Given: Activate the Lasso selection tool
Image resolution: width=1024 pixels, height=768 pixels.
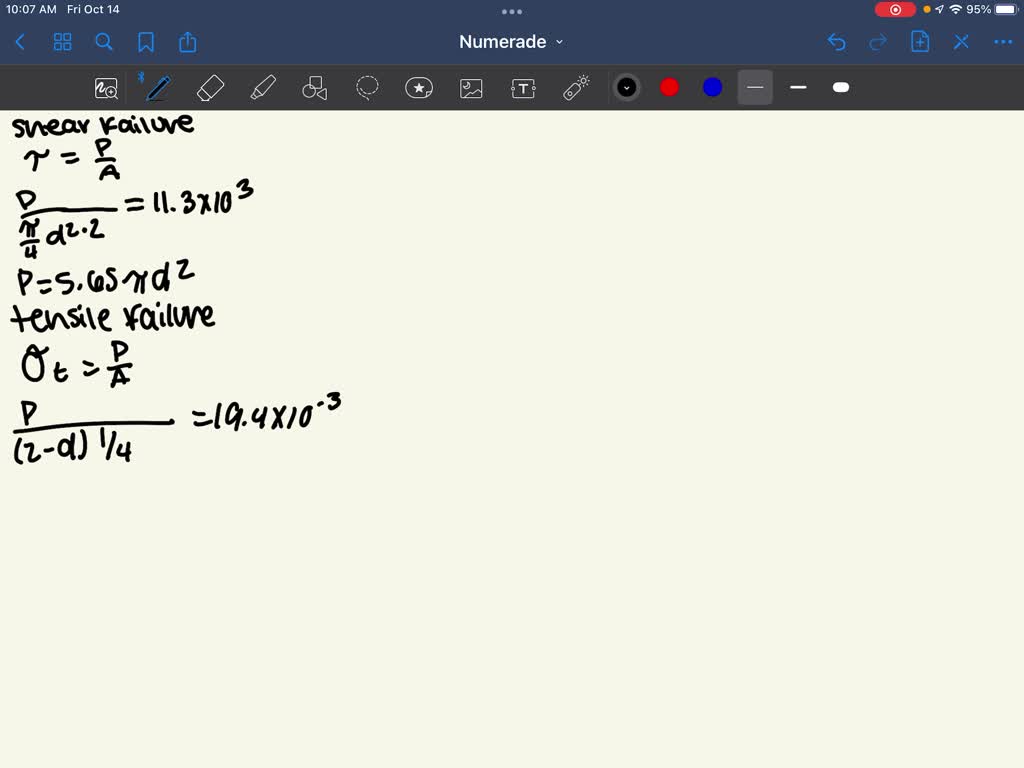Looking at the screenshot, I should click(x=367, y=88).
